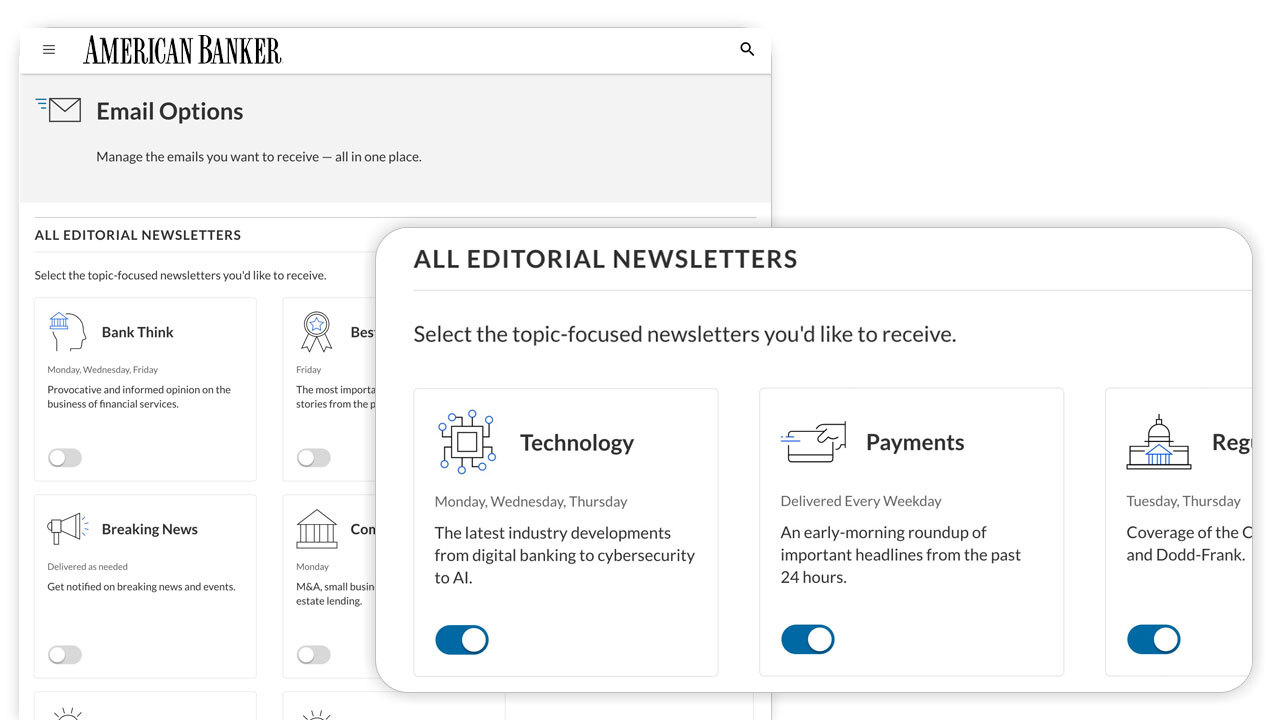
Task: Click the search magnifier icon
Action: pyautogui.click(x=747, y=49)
